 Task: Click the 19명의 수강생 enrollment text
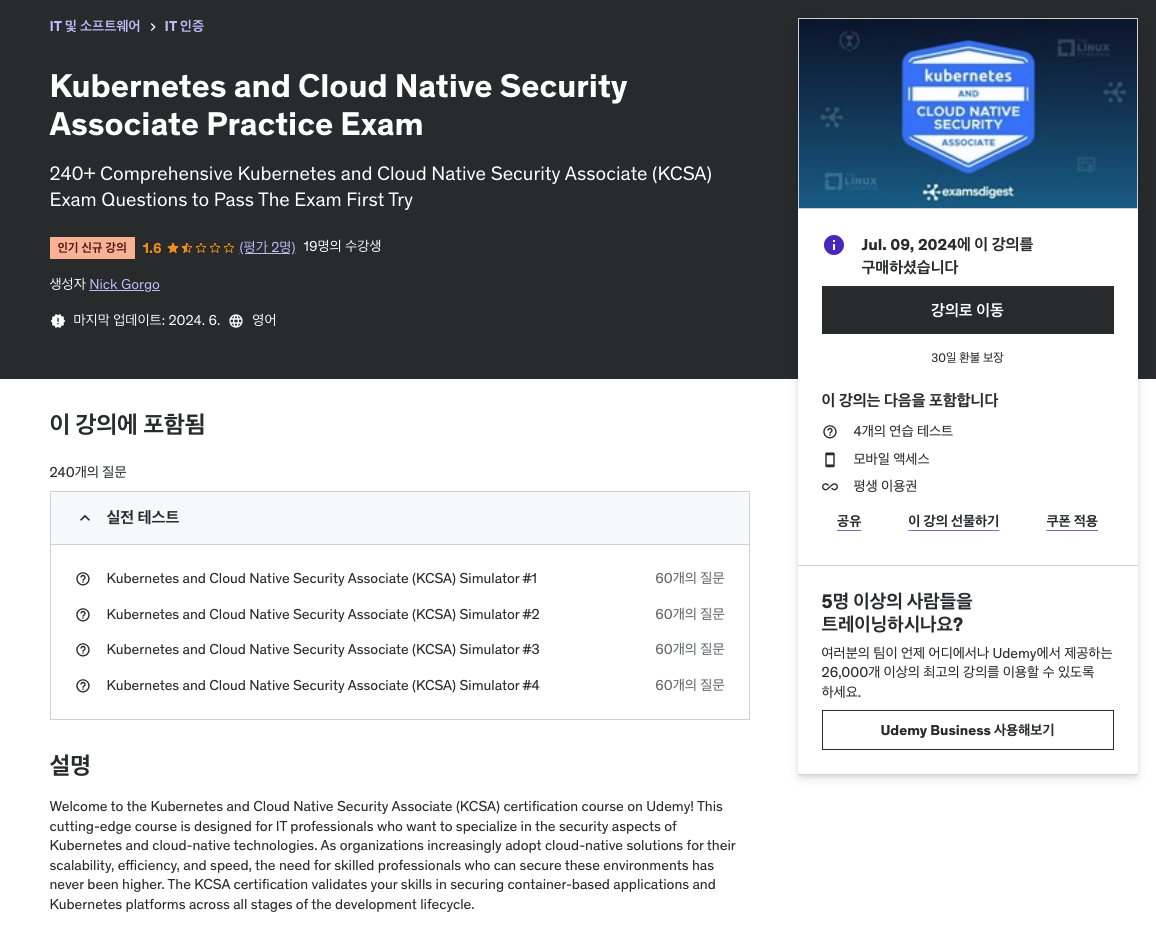tap(342, 246)
